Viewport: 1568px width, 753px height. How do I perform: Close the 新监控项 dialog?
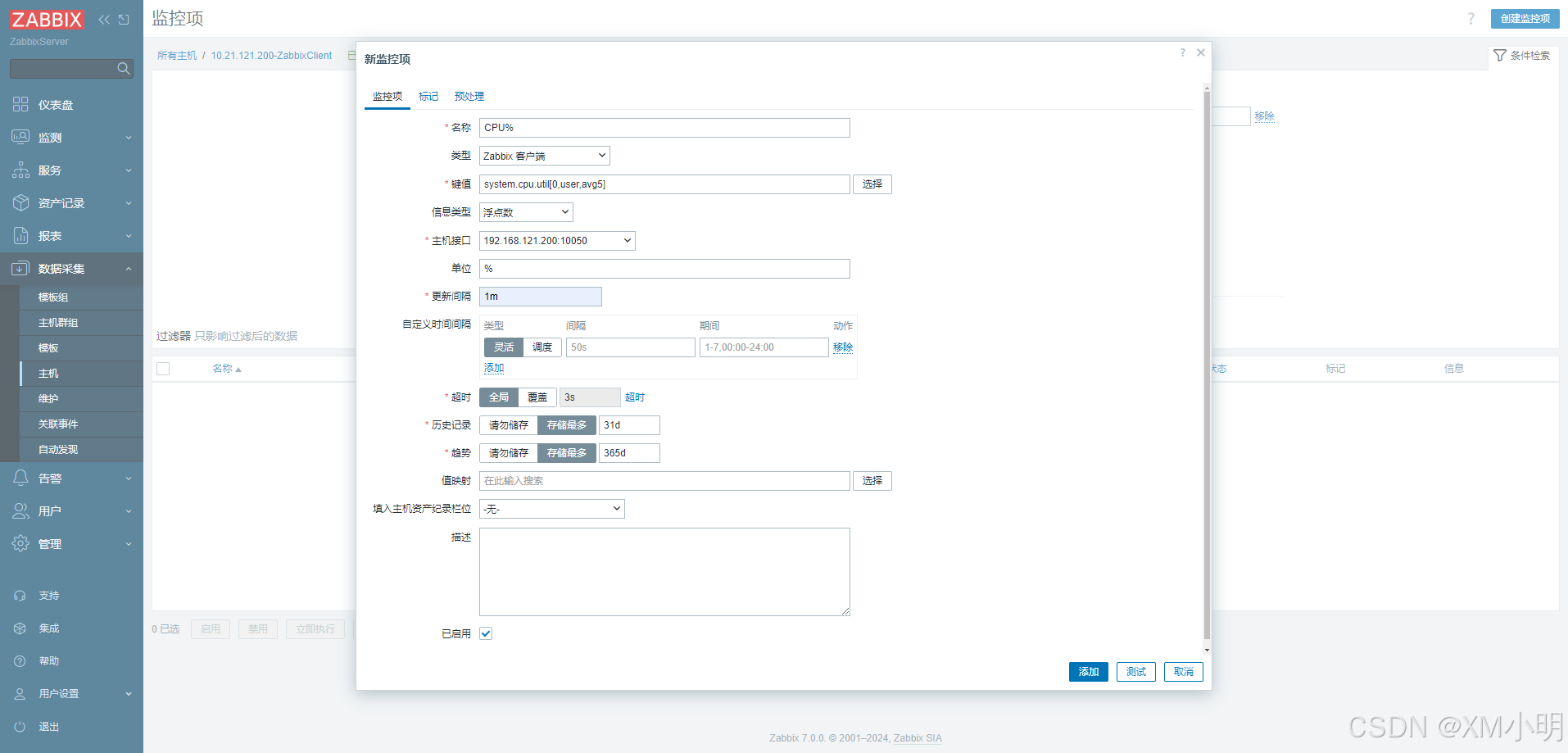click(x=1201, y=52)
